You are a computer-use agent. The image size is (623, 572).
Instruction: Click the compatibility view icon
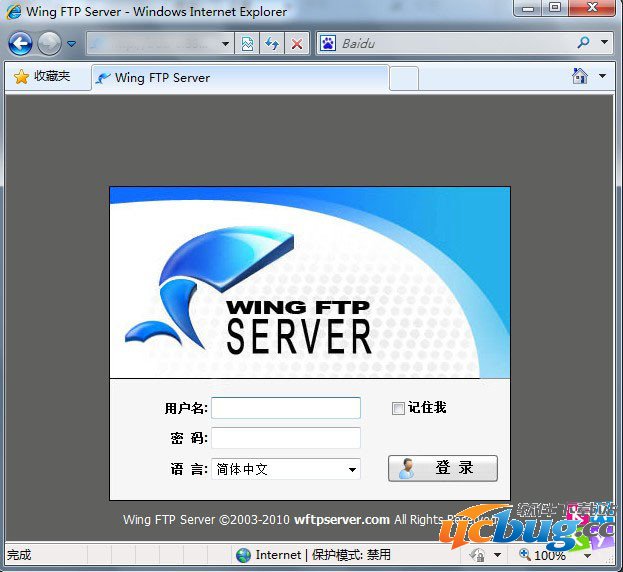[x=247, y=43]
